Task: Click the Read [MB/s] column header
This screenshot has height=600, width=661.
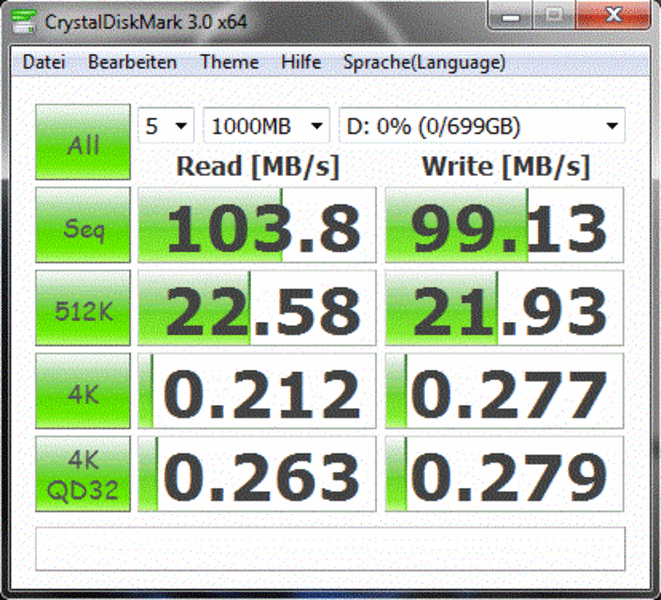Action: (258, 167)
